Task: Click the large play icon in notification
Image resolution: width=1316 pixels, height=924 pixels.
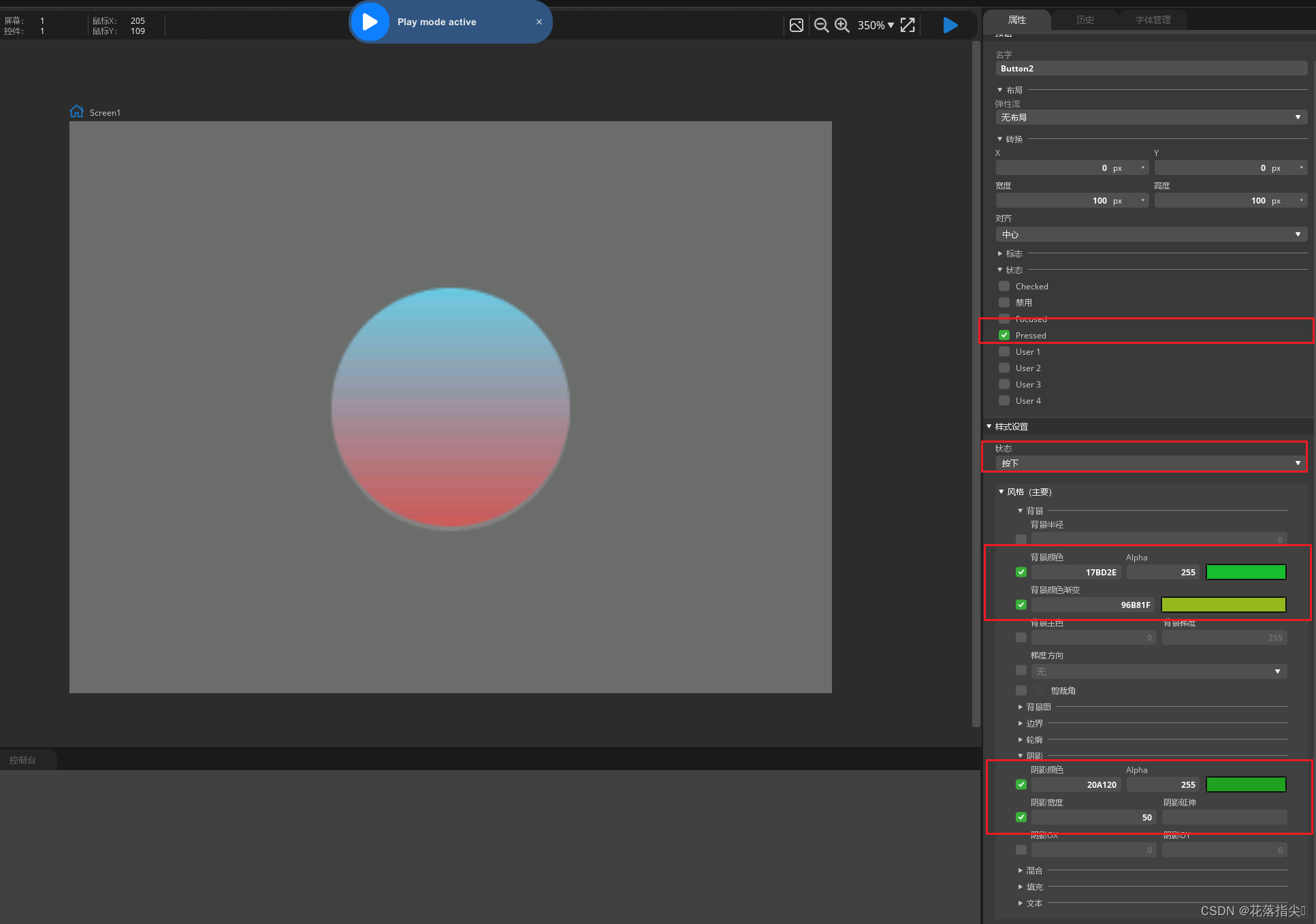Action: pyautogui.click(x=370, y=22)
